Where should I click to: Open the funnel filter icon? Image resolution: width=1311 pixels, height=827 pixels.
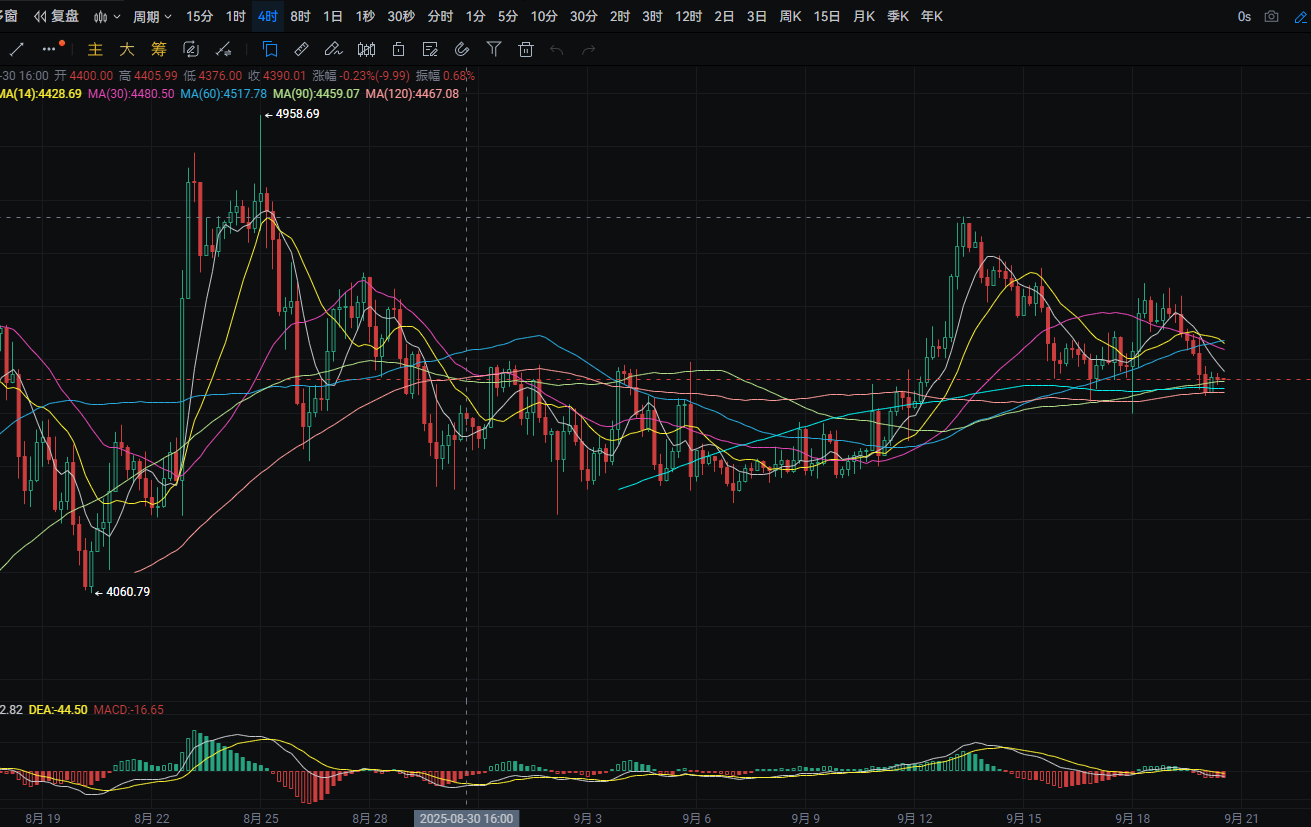click(494, 49)
